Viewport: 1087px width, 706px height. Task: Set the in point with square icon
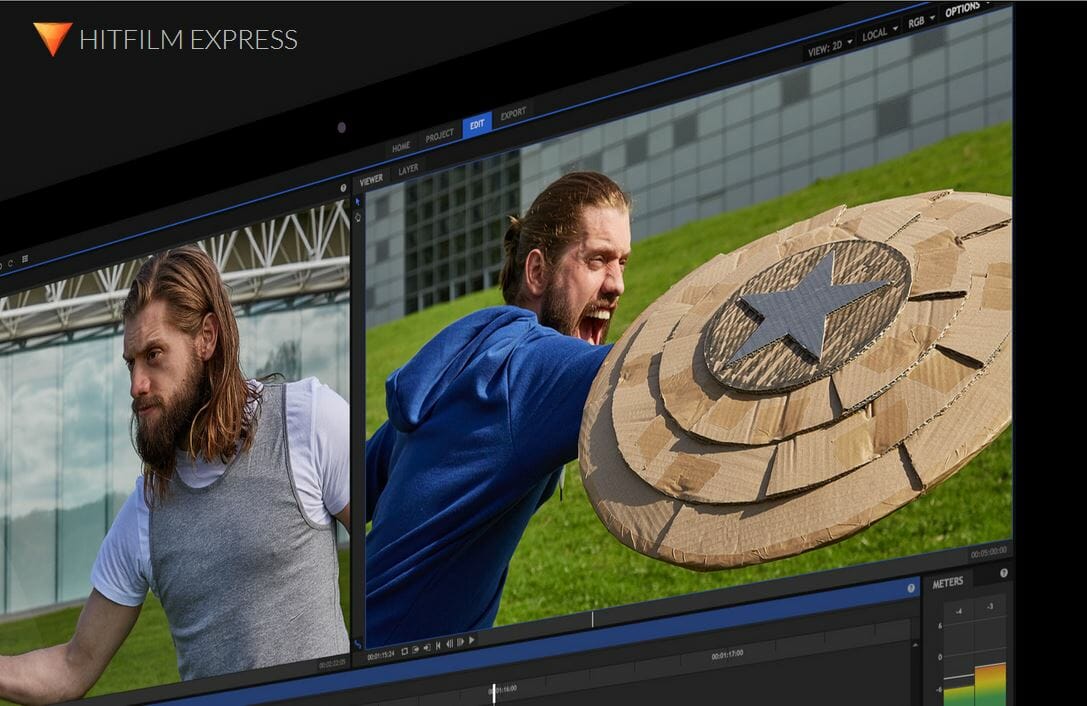pos(404,652)
